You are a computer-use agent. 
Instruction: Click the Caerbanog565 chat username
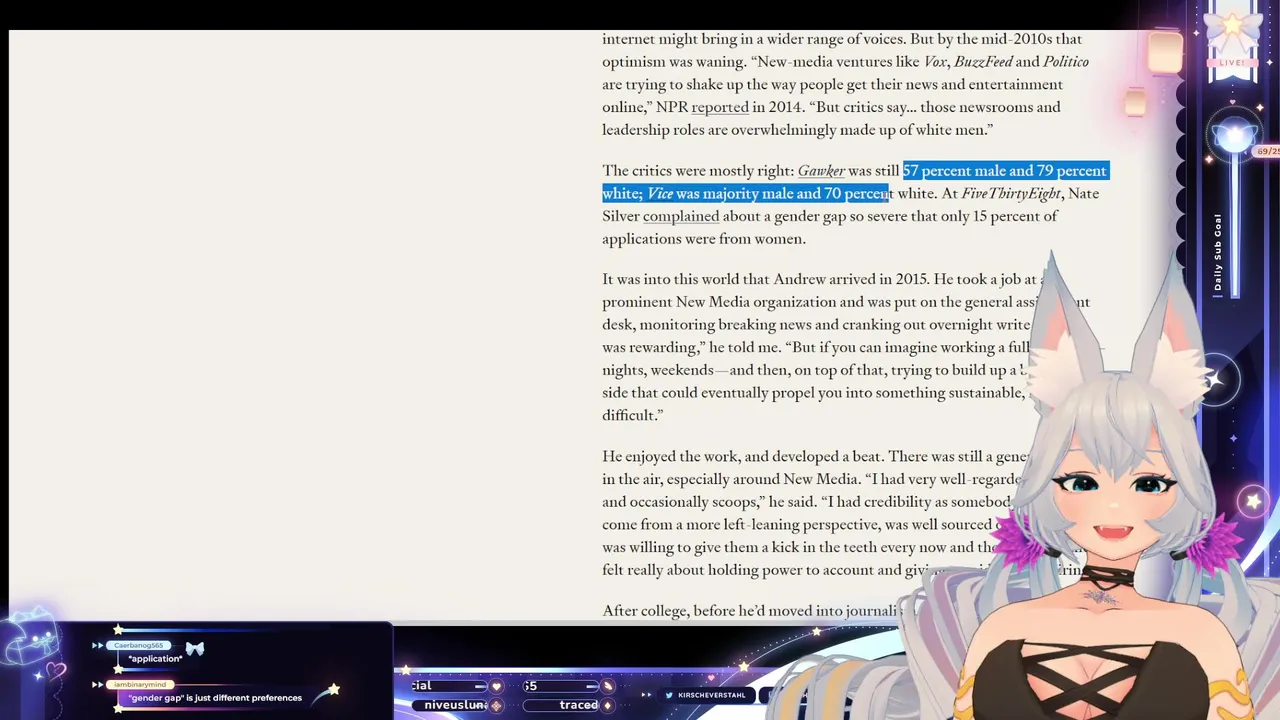139,646
